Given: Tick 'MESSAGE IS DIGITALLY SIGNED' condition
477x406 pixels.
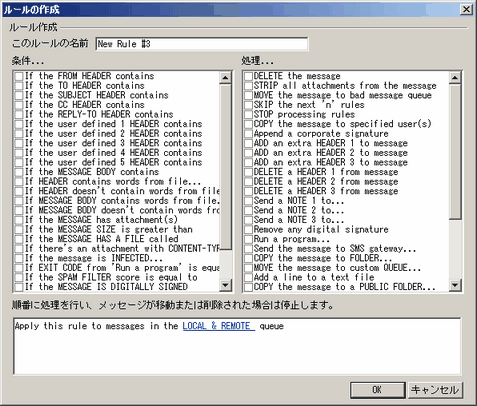Looking at the screenshot, I should (19, 287).
